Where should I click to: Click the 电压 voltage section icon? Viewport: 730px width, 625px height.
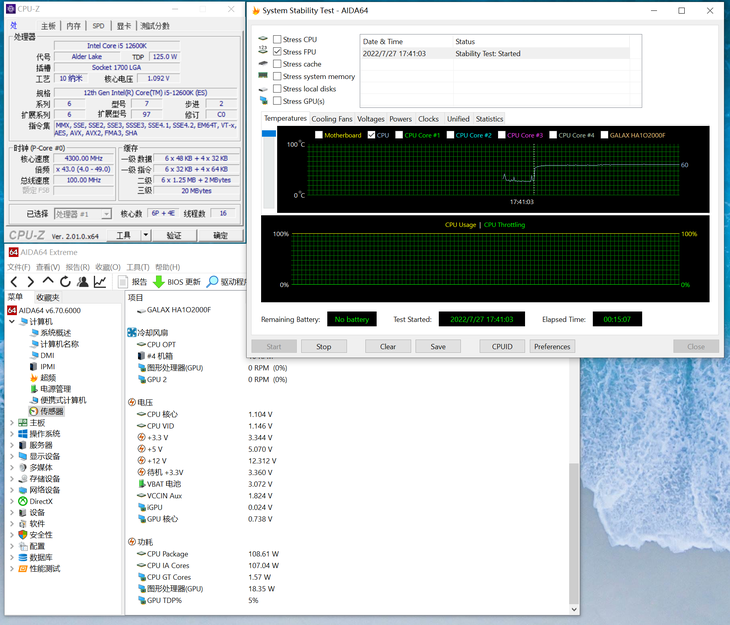coord(132,402)
